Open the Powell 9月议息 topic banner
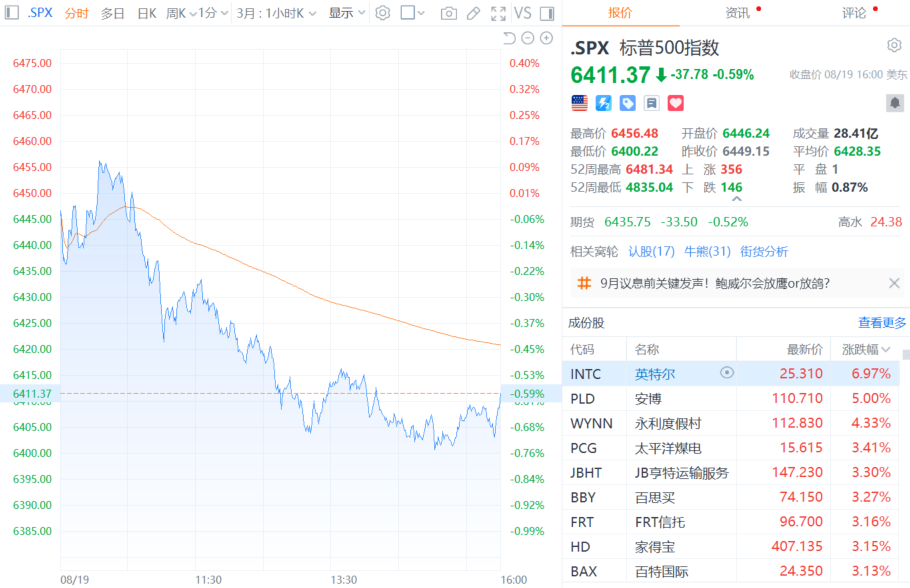Image resolution: width=910 pixels, height=588 pixels. point(715,283)
